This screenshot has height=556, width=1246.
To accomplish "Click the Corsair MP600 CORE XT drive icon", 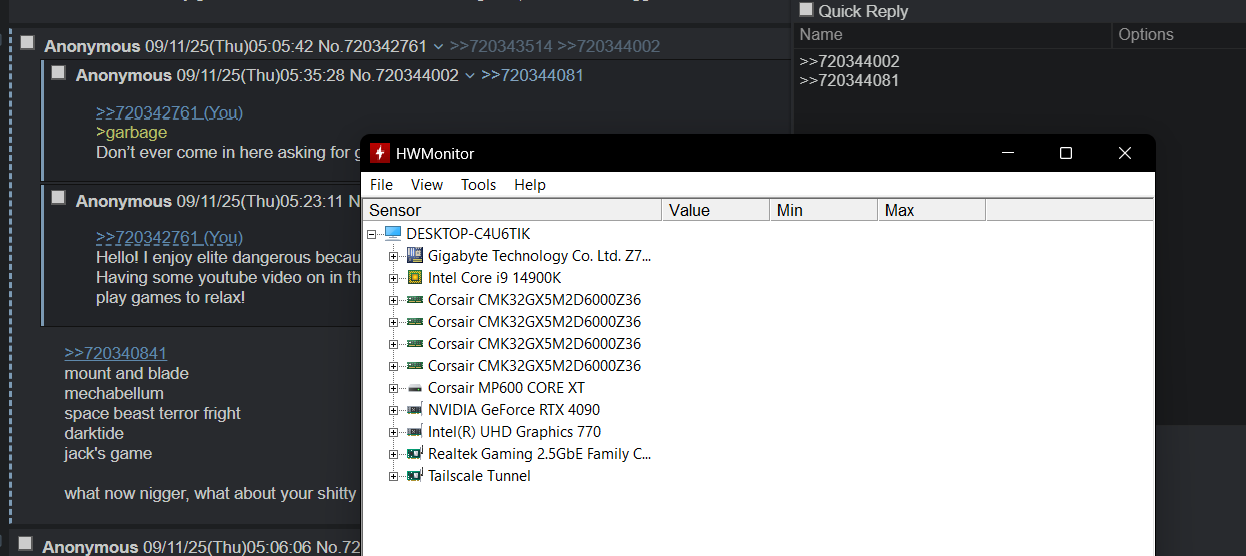I will pyautogui.click(x=415, y=388).
